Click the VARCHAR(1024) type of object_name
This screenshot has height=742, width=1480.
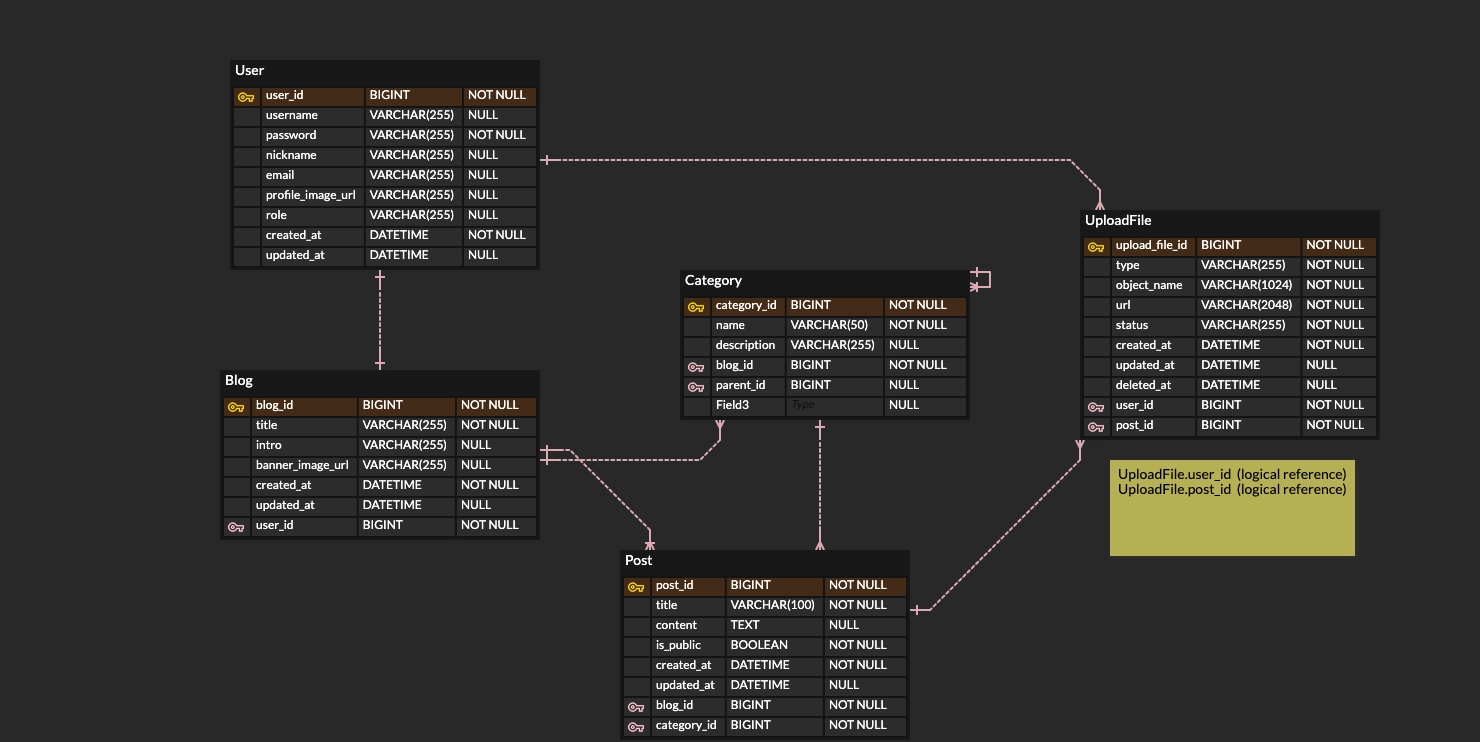(x=1246, y=285)
